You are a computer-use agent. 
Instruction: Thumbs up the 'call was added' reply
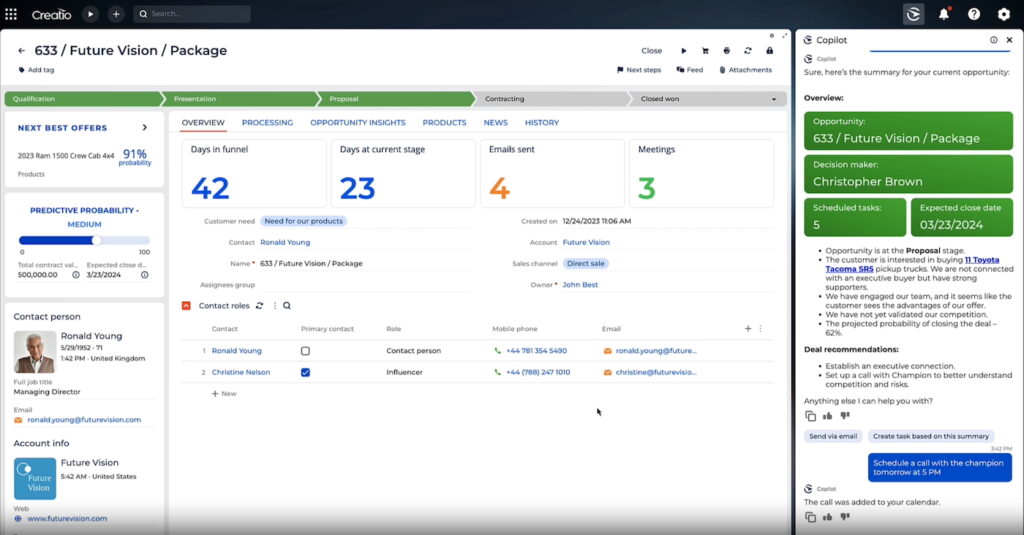(827, 517)
